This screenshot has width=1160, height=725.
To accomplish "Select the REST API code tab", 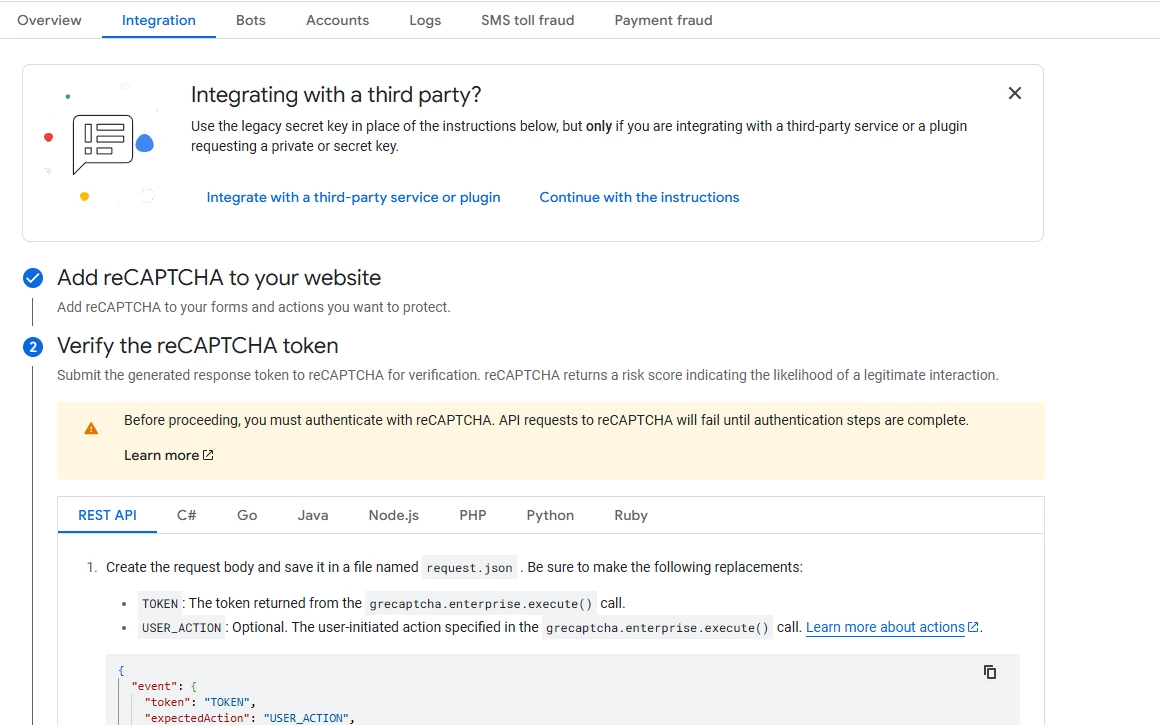I will pyautogui.click(x=107, y=515).
